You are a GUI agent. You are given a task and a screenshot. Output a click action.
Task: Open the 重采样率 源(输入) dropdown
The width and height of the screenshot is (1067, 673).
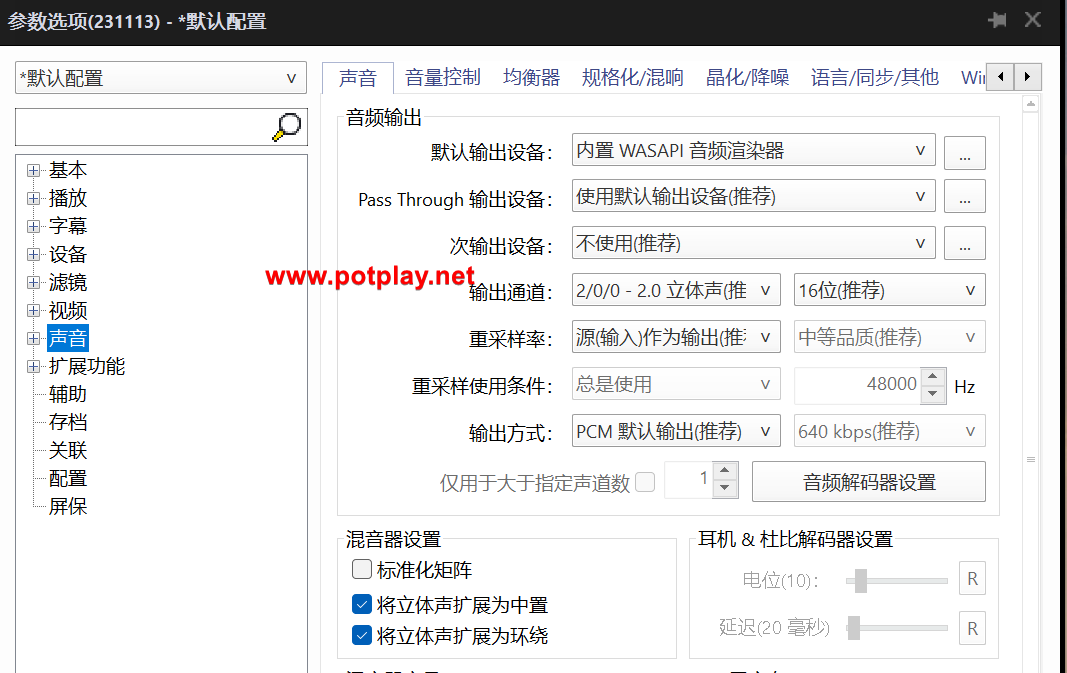point(676,337)
